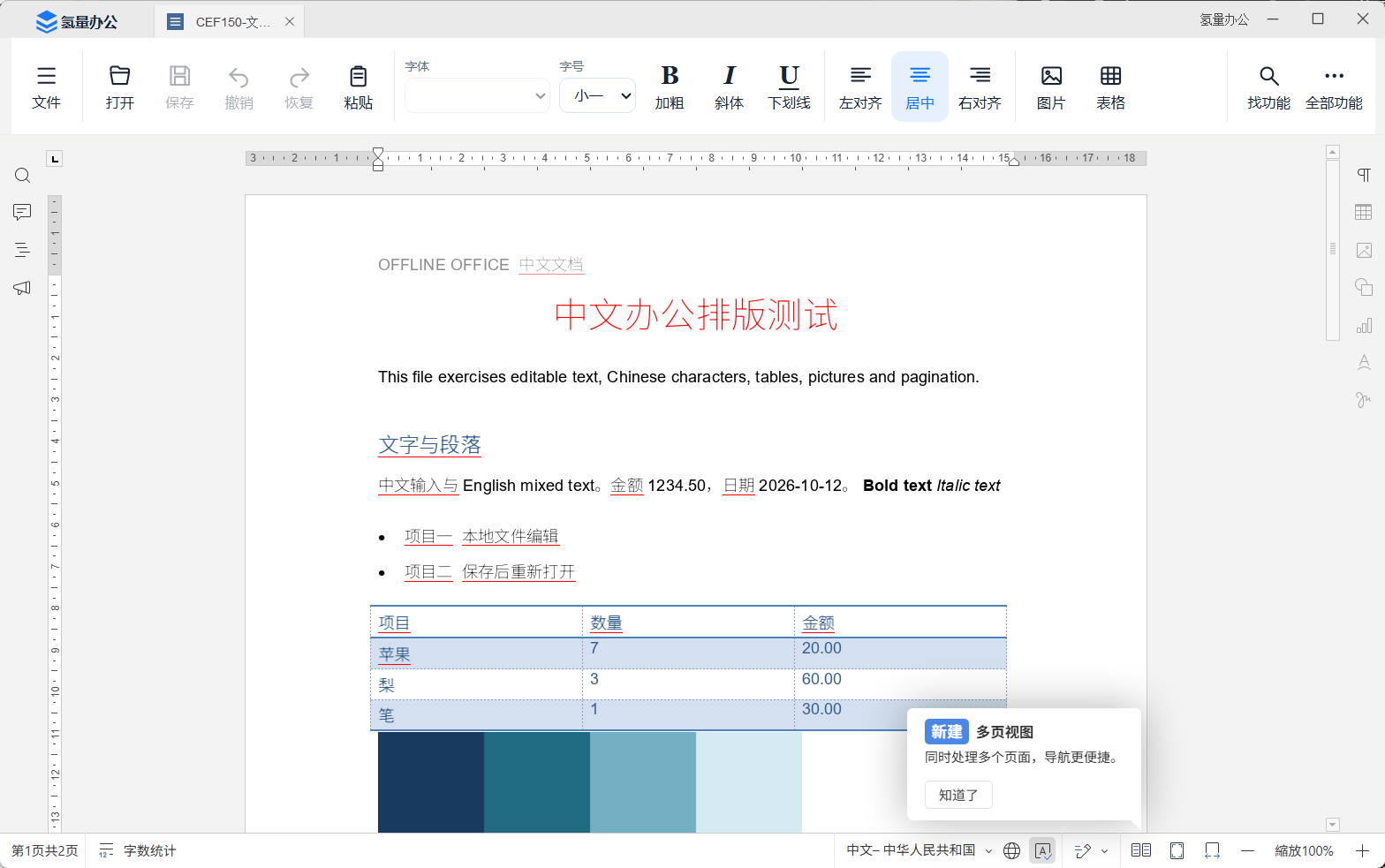Open the table settings icon in the right sidebar
This screenshot has height=868, width=1385.
pyautogui.click(x=1364, y=212)
